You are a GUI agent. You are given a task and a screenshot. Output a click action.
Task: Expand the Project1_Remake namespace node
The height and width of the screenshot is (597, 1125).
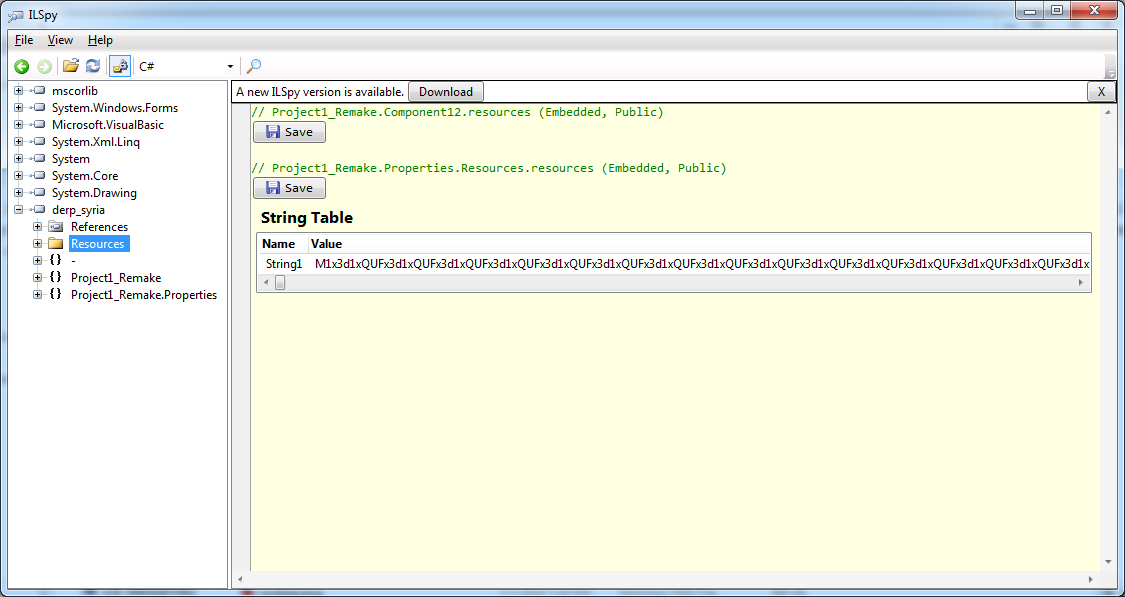[x=37, y=278]
